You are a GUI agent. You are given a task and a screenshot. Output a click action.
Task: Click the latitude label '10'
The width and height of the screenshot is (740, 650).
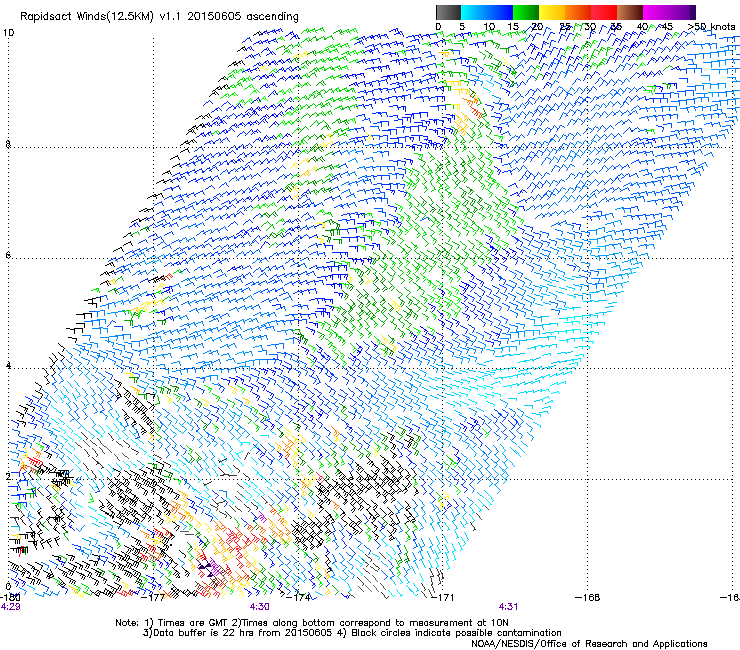point(8,33)
